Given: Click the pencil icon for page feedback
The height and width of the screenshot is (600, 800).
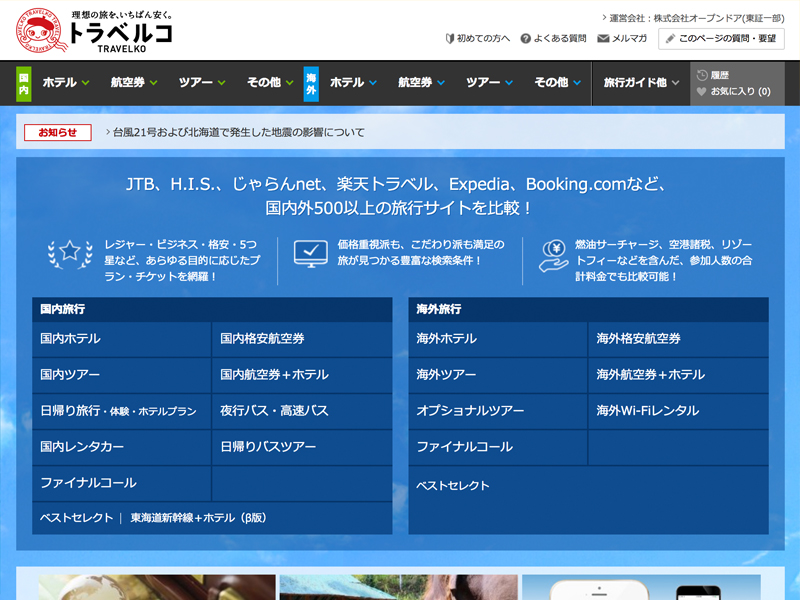Looking at the screenshot, I should tap(670, 39).
